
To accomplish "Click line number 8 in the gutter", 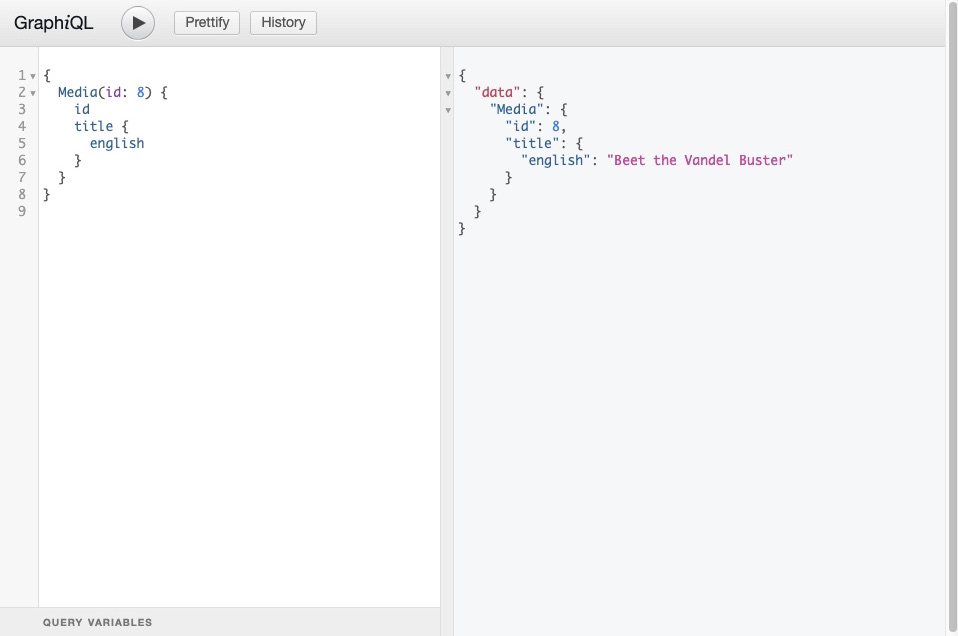I will click(x=22, y=194).
